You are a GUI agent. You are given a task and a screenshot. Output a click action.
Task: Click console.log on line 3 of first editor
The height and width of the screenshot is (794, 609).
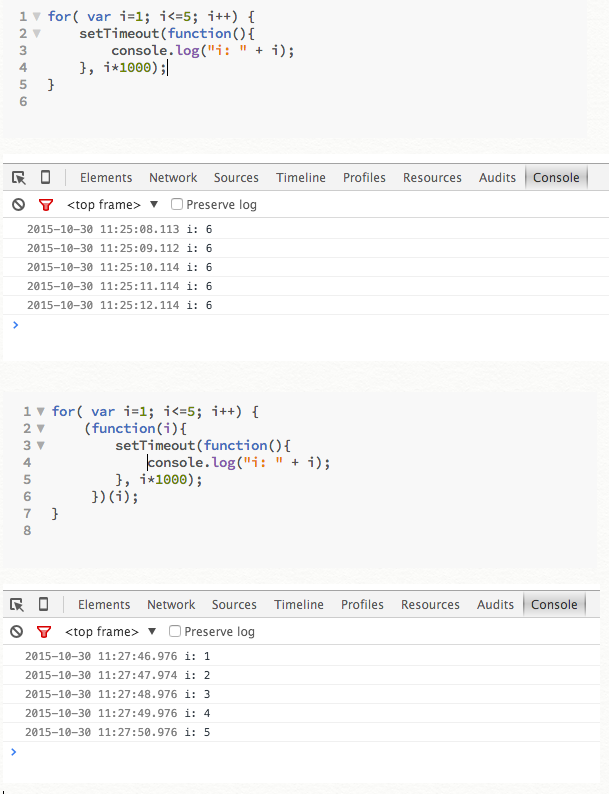click(x=155, y=51)
